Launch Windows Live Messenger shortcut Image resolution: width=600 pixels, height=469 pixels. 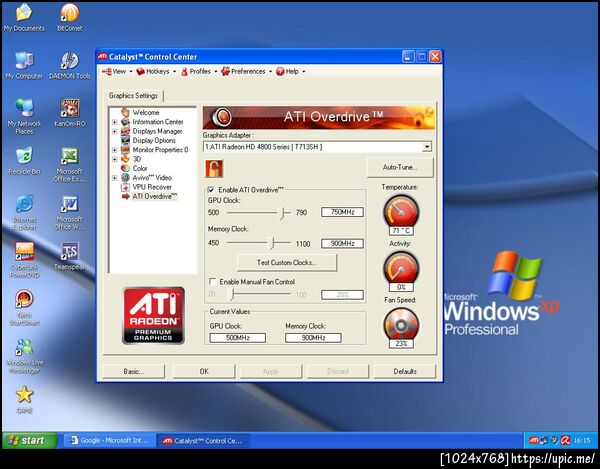tap(24, 356)
